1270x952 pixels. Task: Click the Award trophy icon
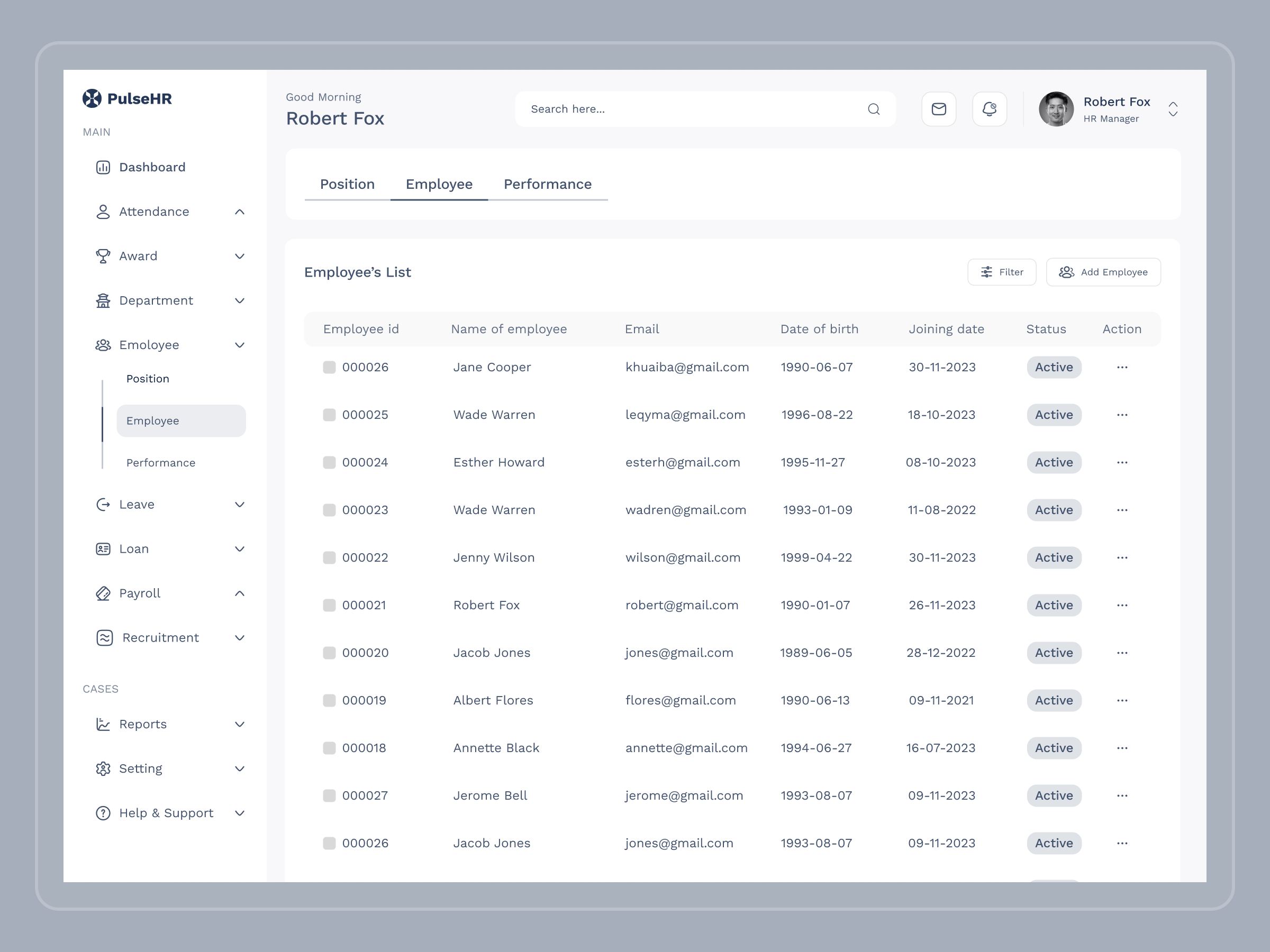pos(103,256)
